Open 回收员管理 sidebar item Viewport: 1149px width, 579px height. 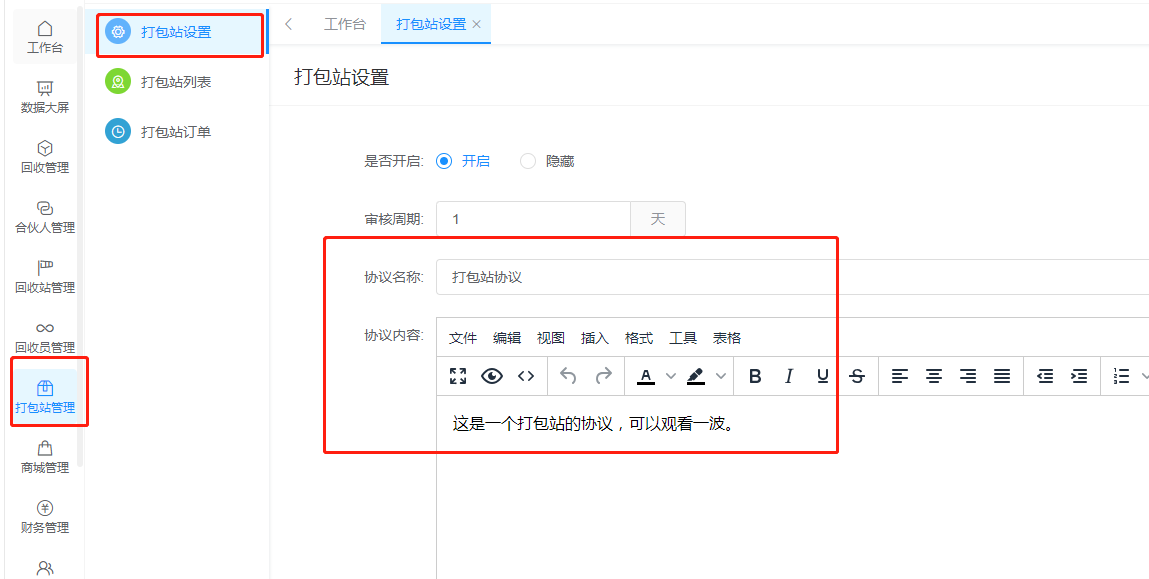(x=45, y=337)
